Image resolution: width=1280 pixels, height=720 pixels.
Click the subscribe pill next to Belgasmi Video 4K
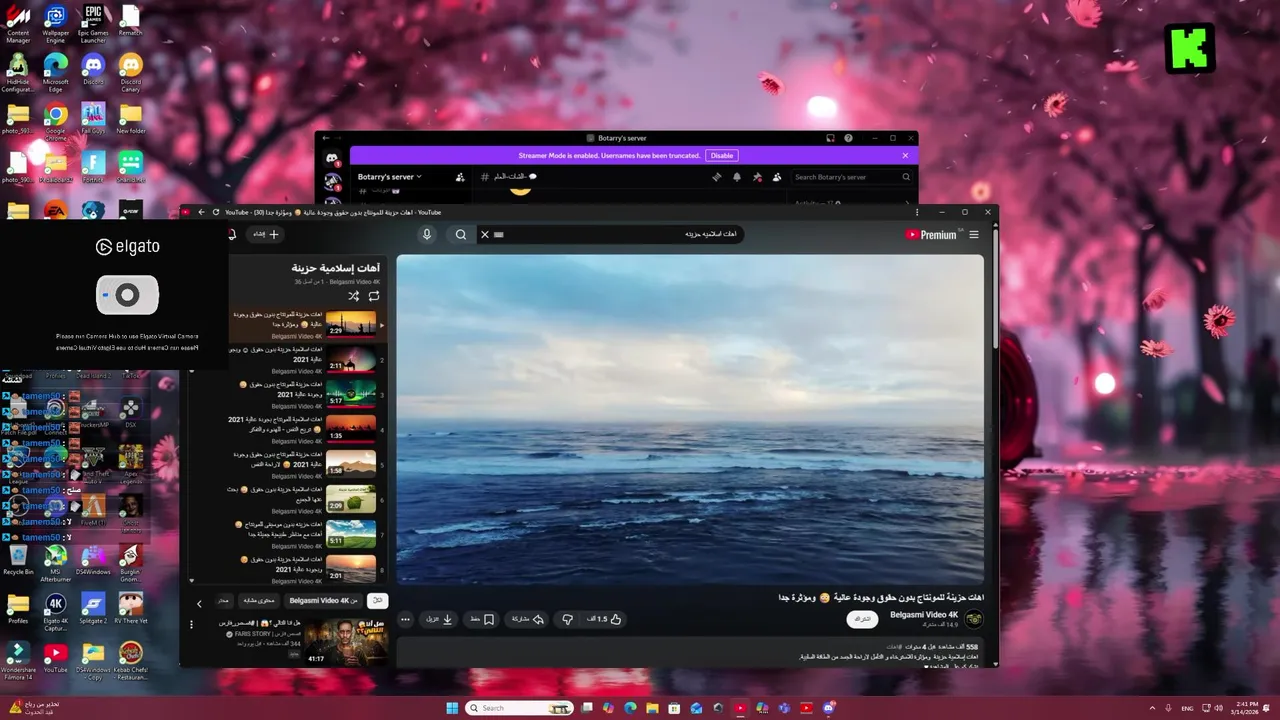pos(862,619)
